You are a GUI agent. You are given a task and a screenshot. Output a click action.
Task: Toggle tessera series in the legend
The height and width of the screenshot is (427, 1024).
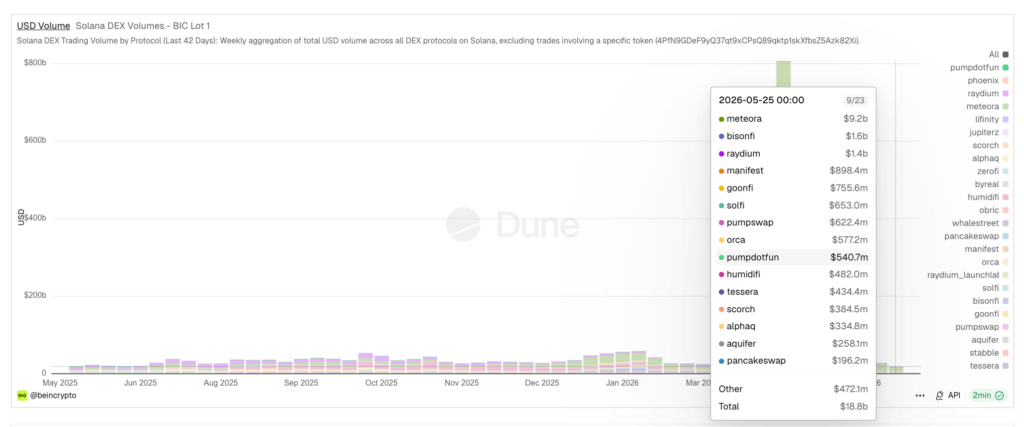click(989, 366)
